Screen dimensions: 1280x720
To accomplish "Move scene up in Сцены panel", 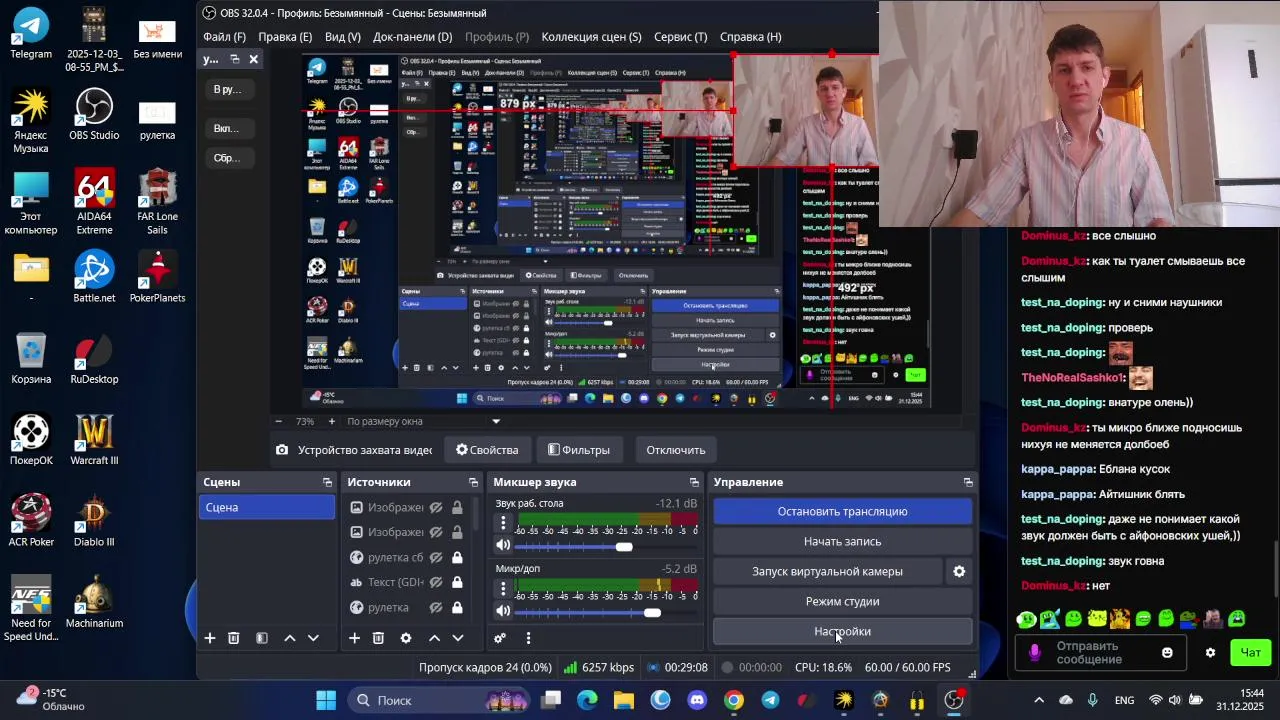I will click(290, 638).
